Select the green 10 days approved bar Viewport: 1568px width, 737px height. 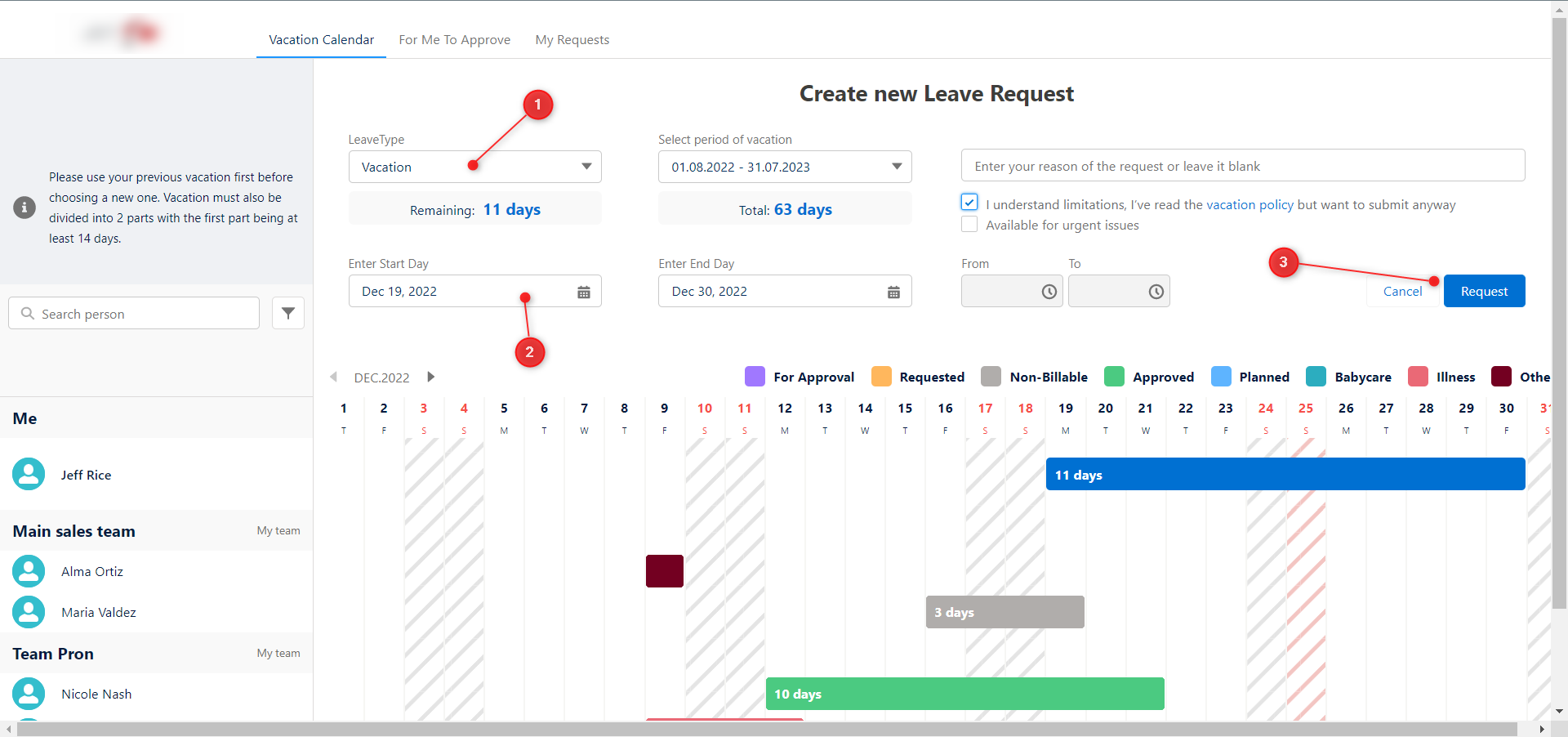tap(965, 694)
